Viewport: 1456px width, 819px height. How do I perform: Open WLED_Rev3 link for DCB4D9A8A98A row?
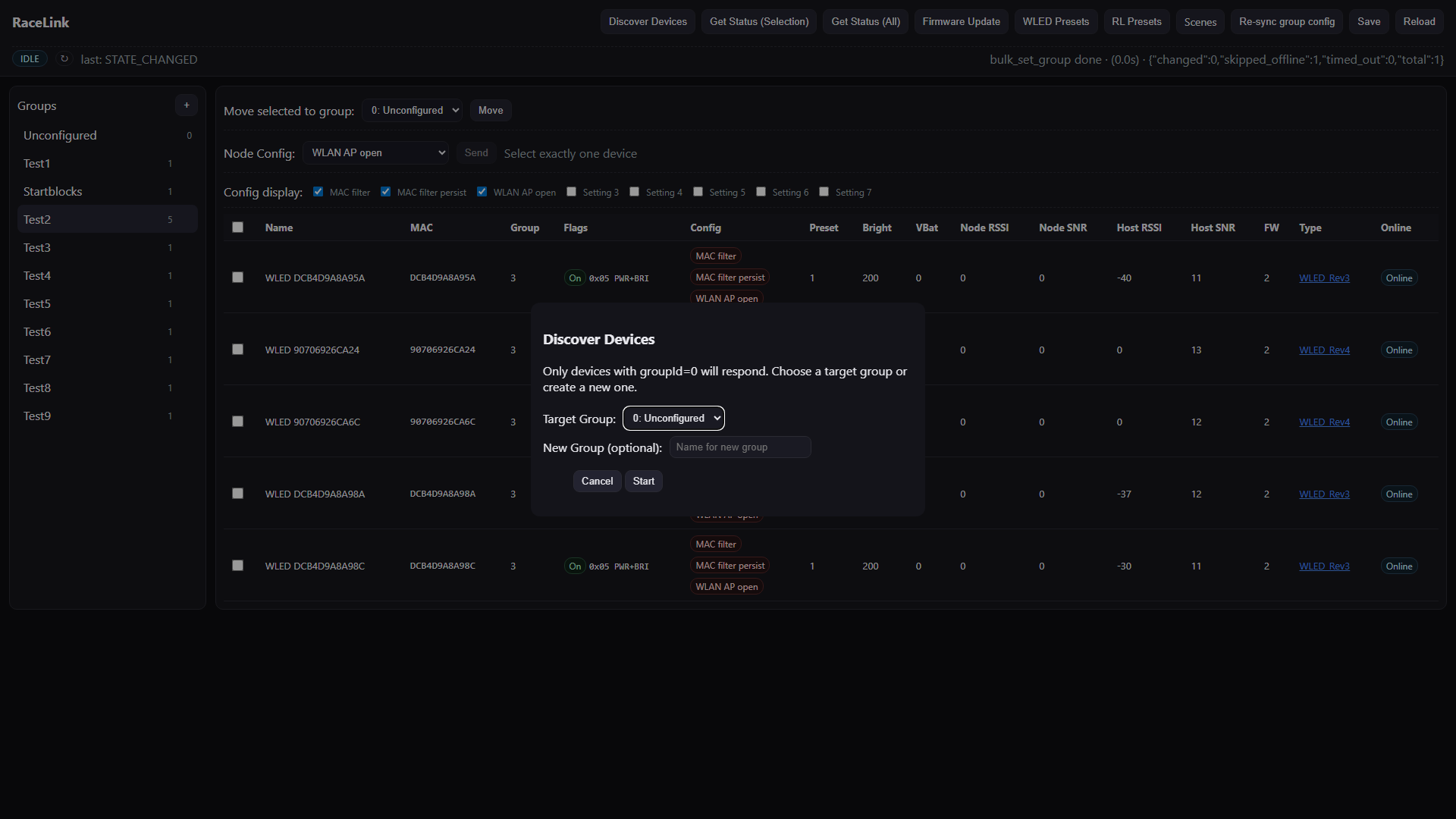[x=1324, y=494]
